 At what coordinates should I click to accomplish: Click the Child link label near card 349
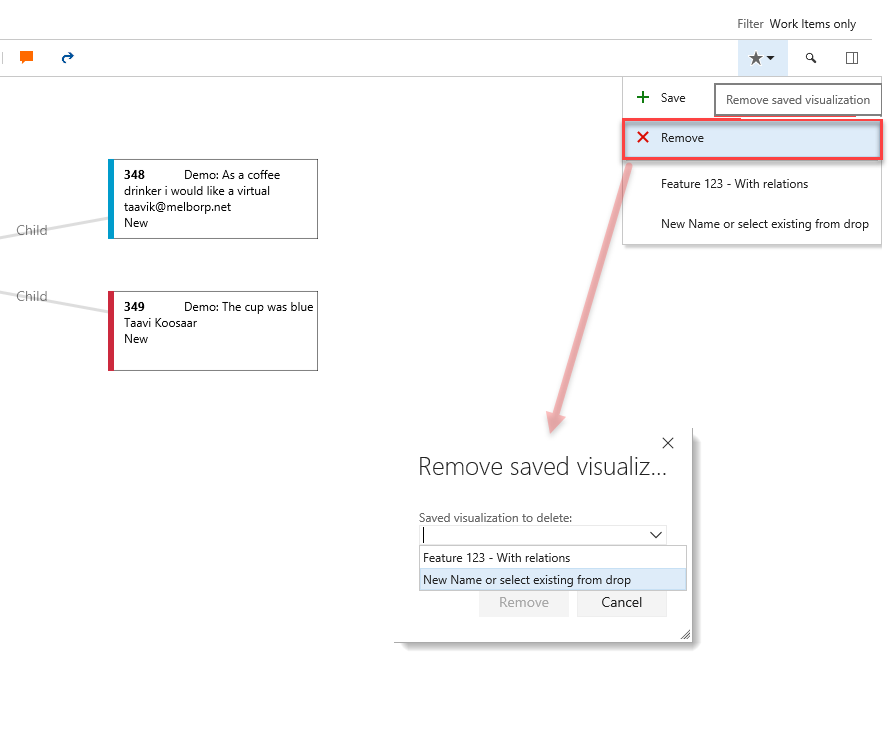(x=32, y=296)
